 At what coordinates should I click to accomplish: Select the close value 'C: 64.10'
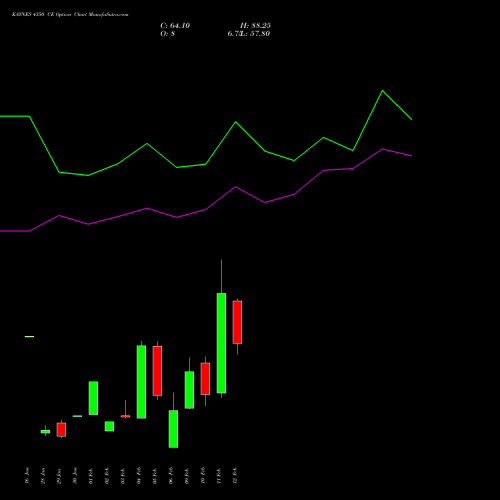175,26
